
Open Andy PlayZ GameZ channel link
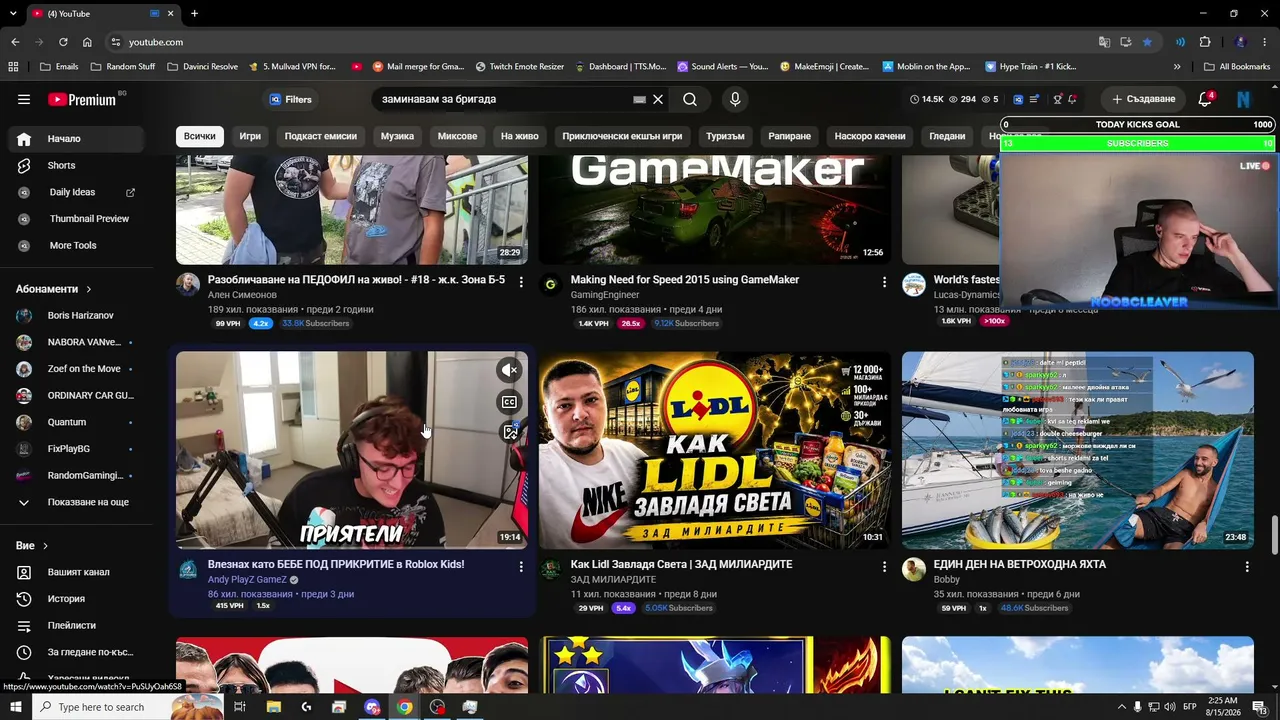click(247, 580)
